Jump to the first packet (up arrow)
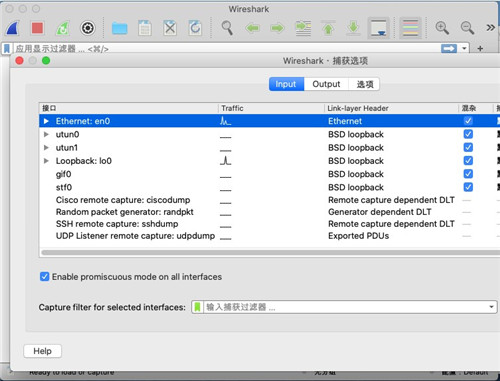Viewport: 500px width, 381px height. coord(328,28)
